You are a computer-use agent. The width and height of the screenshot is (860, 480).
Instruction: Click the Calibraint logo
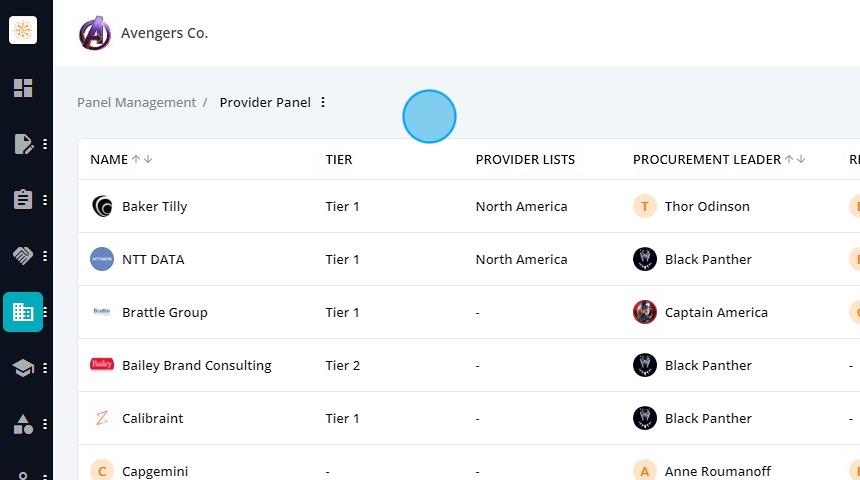tap(102, 419)
